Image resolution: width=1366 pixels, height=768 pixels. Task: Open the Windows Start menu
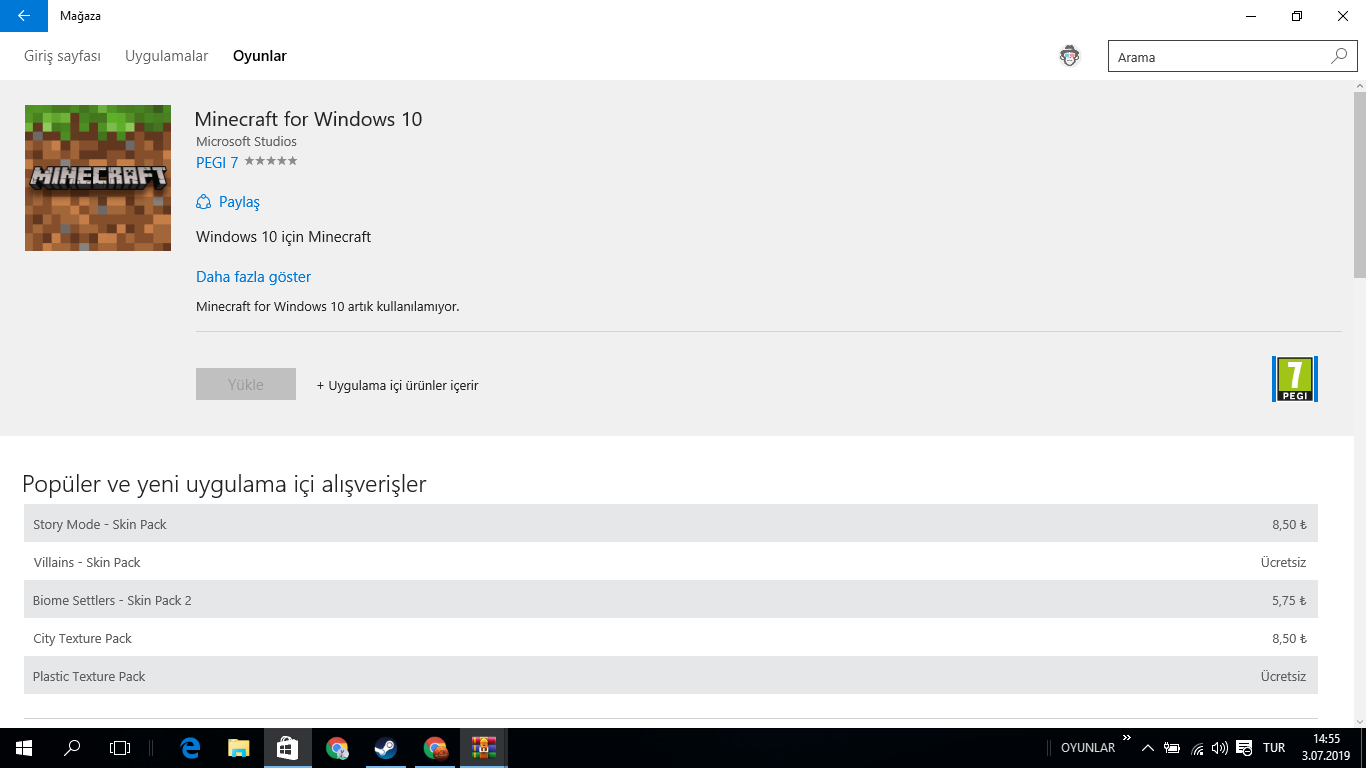coord(24,748)
